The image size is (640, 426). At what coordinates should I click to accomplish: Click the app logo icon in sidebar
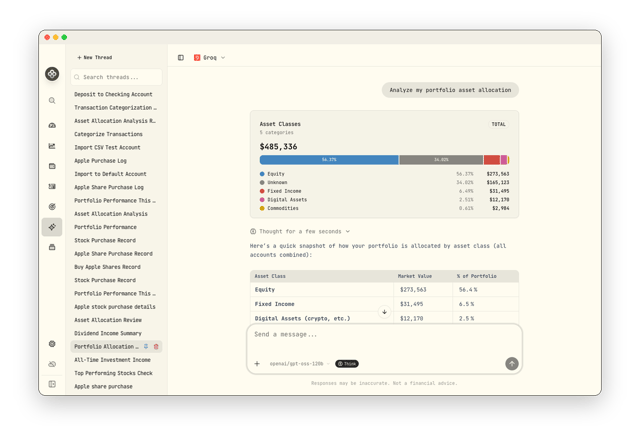[52, 74]
